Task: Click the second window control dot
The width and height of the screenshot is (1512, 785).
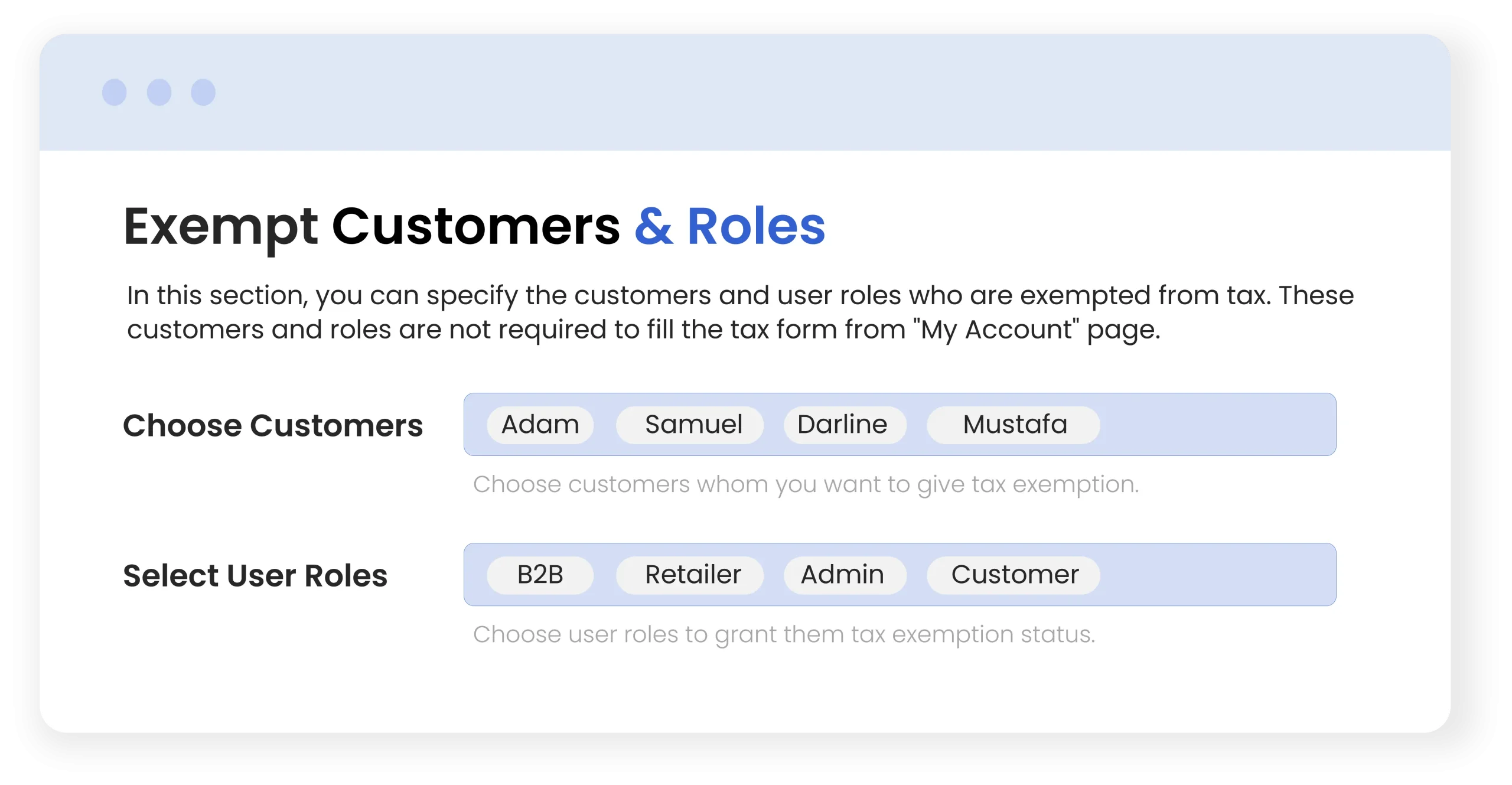Action: click(x=159, y=92)
